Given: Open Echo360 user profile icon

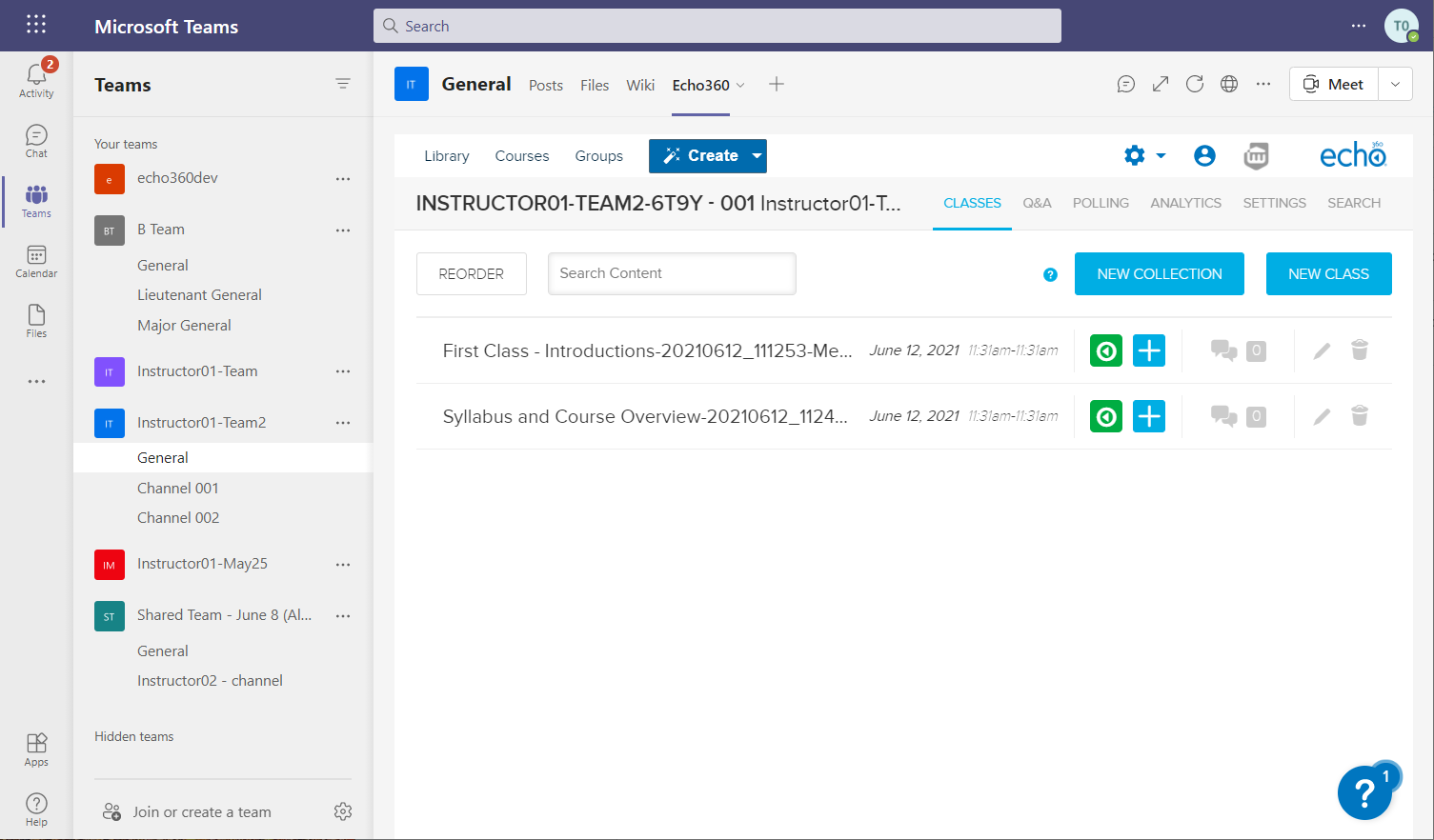Looking at the screenshot, I should (x=1204, y=155).
